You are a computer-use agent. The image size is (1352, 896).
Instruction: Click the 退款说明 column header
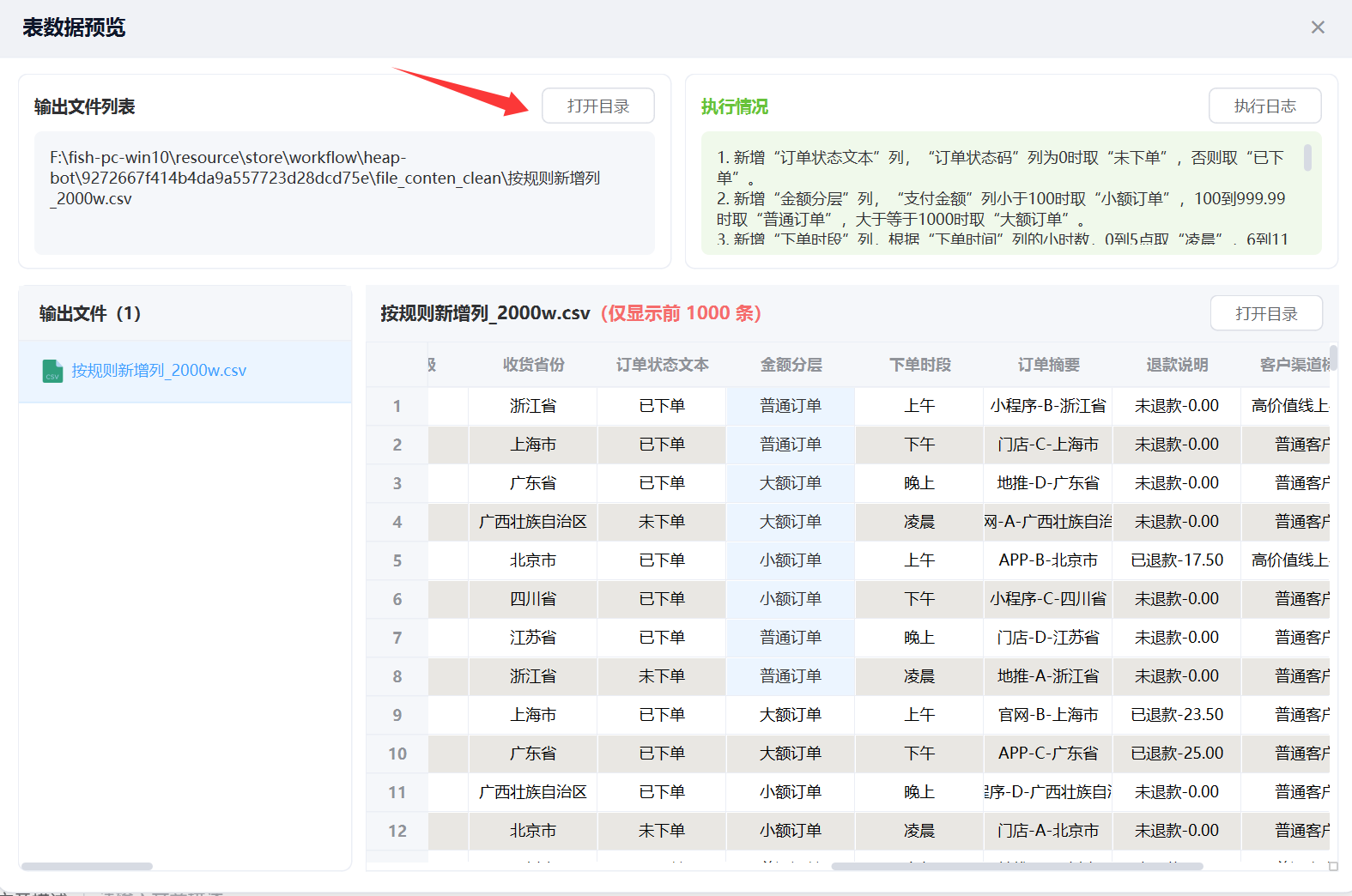click(1177, 365)
